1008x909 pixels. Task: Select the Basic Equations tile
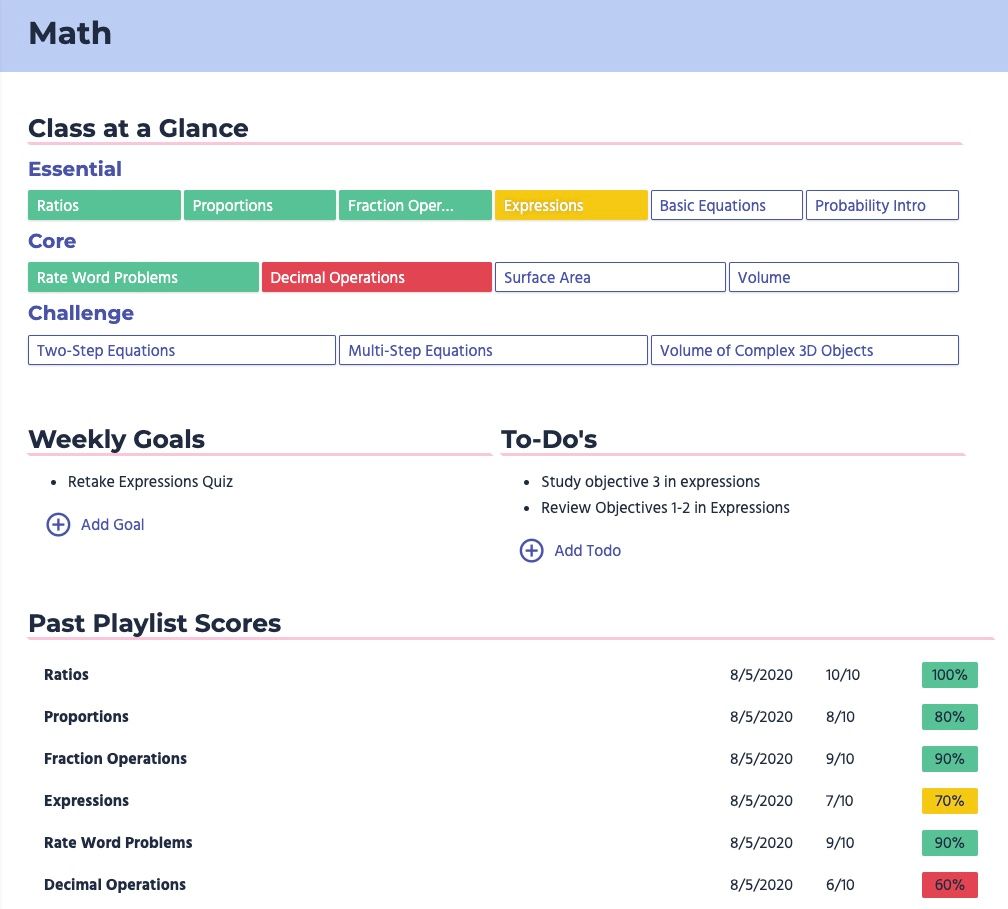pos(726,205)
